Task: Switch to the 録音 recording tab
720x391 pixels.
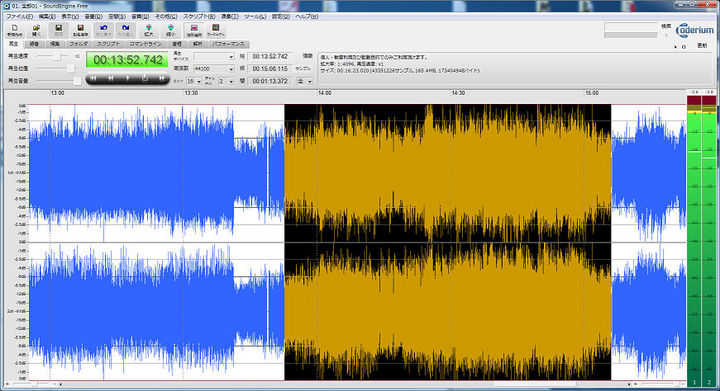Action: pyautogui.click(x=34, y=44)
